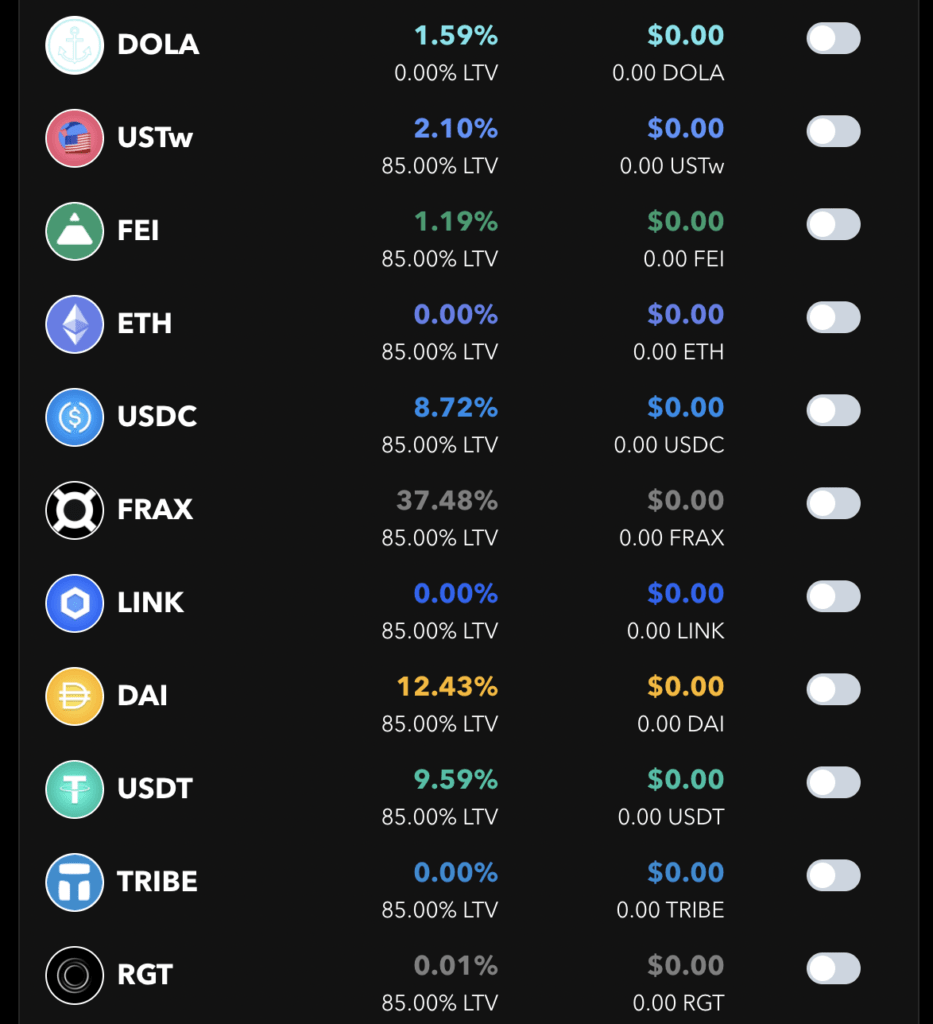Click the green FEI triangle icon
Viewport: 933px width, 1024px height.
(x=74, y=231)
